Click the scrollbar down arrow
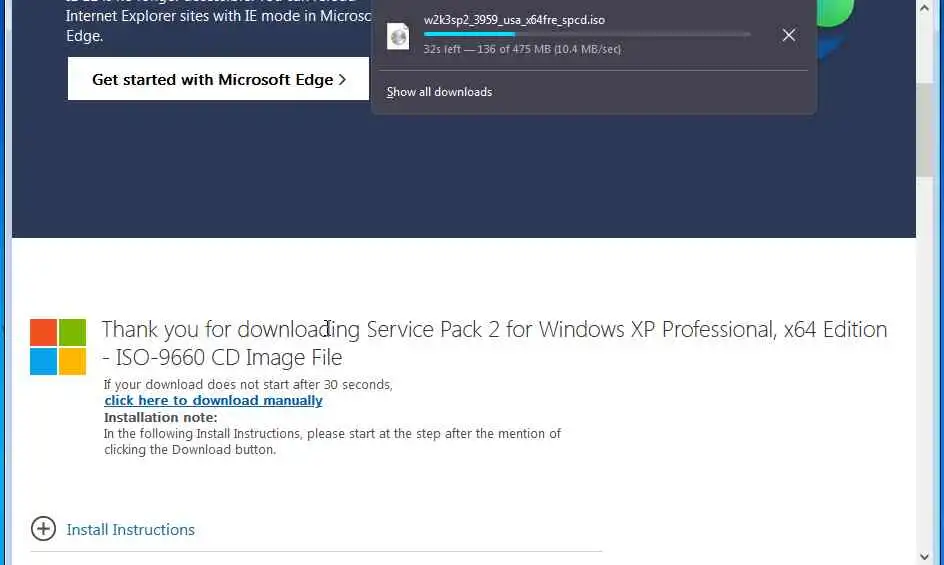 925,557
